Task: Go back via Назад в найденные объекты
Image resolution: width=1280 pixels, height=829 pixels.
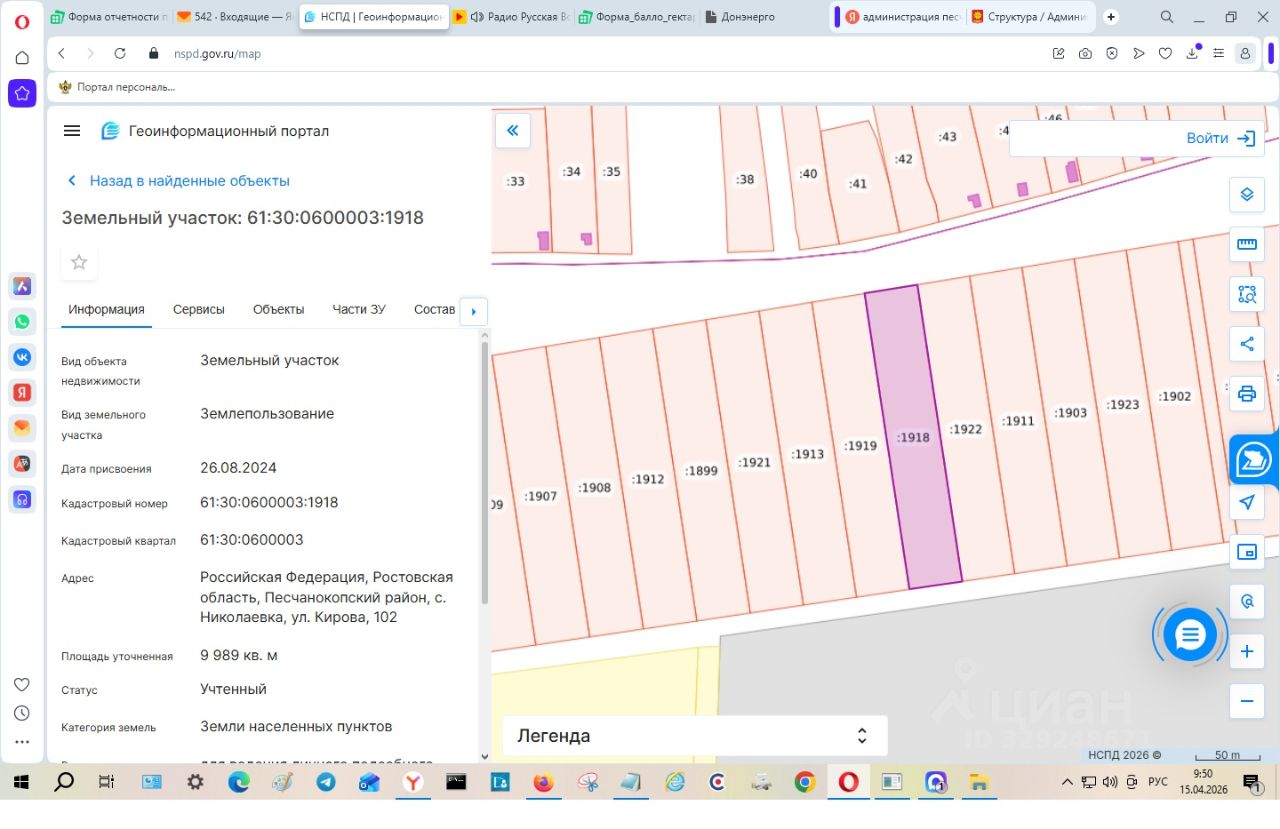Action: tap(178, 181)
